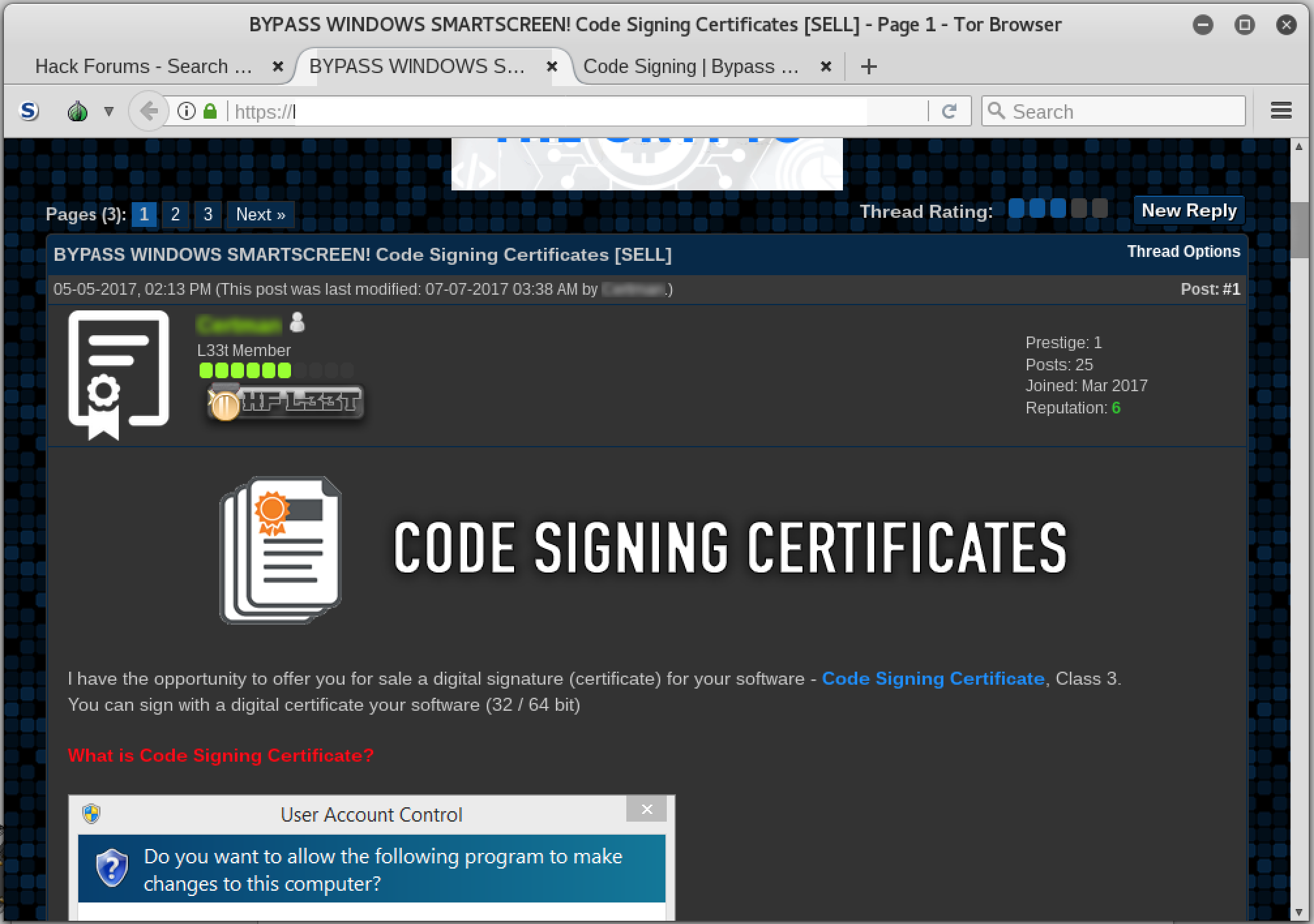1314x924 pixels.
Task: Focus the browser Search field
Action: (1122, 112)
